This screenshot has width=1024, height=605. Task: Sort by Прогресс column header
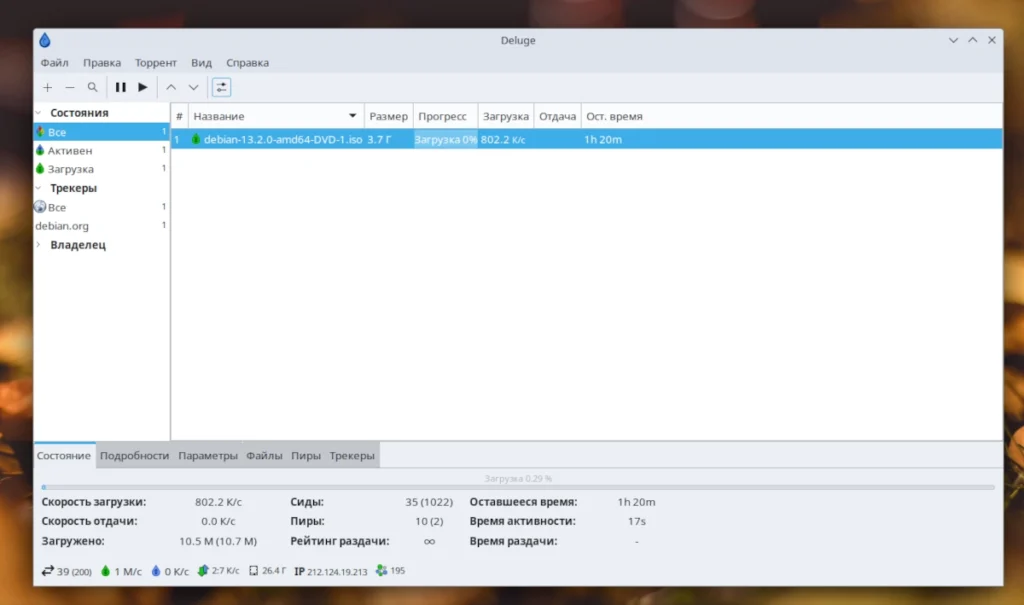[x=445, y=116]
